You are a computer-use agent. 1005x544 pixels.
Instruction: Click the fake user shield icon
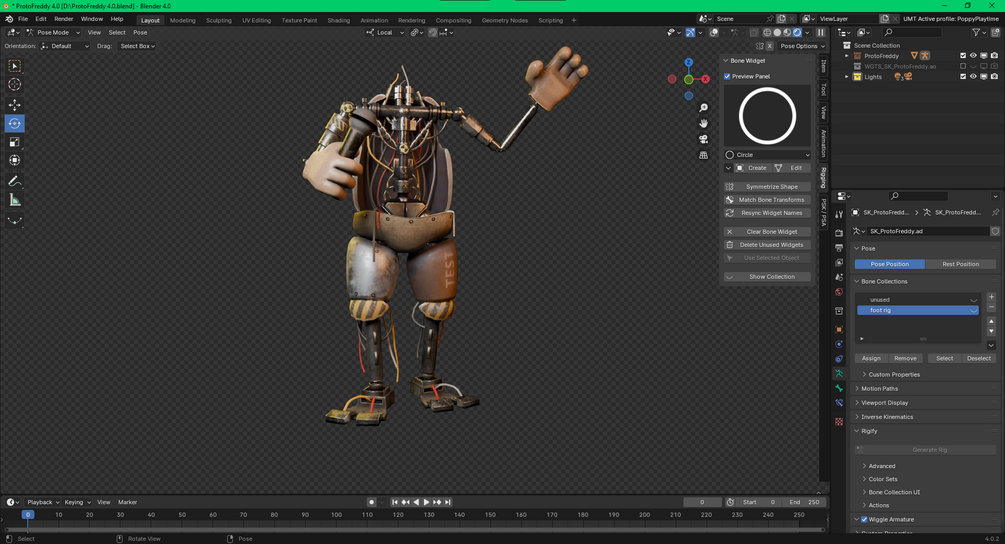click(995, 231)
